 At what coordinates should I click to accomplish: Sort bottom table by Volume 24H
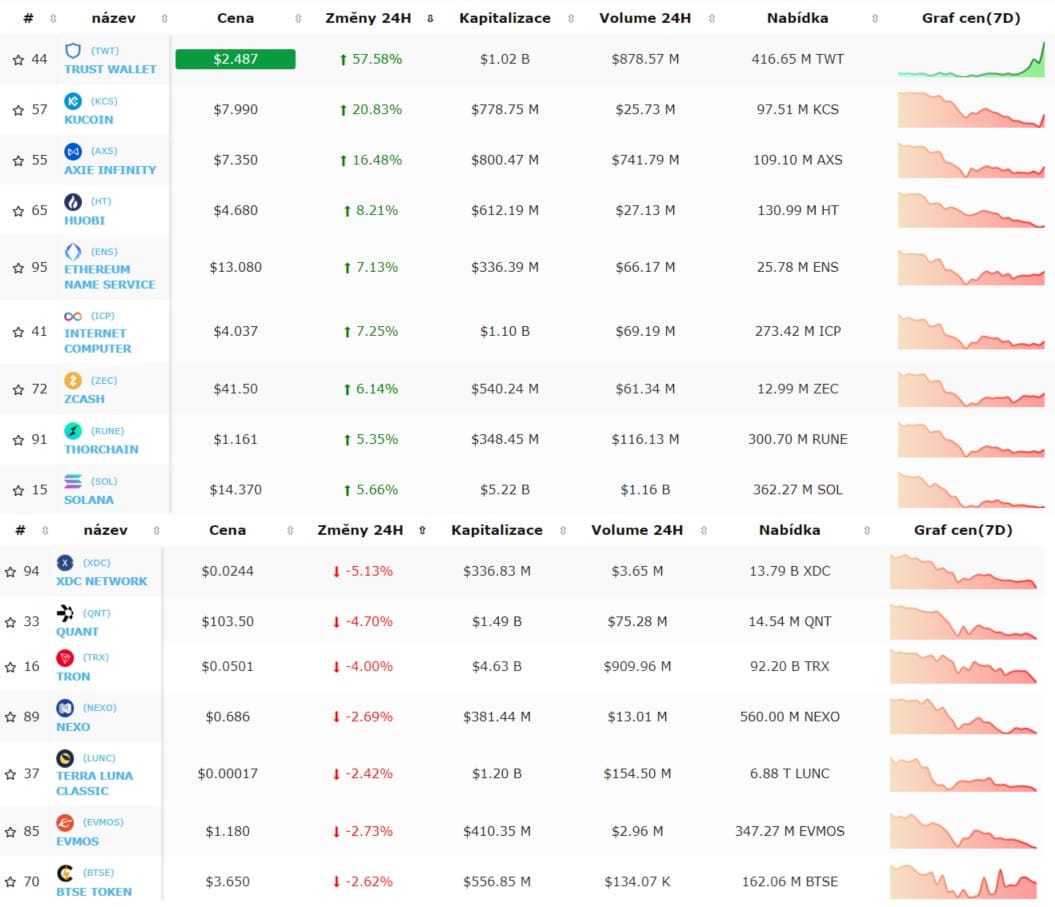pyautogui.click(x=704, y=530)
